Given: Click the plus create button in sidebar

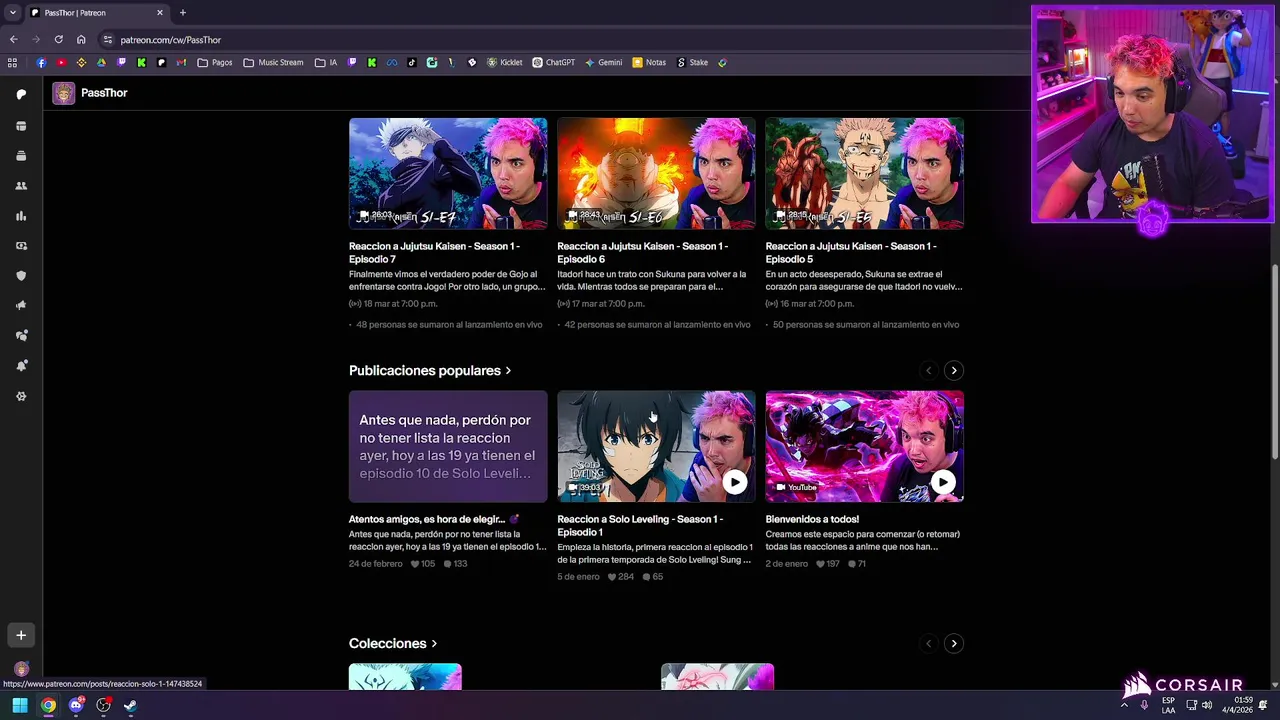Looking at the screenshot, I should (x=21, y=635).
